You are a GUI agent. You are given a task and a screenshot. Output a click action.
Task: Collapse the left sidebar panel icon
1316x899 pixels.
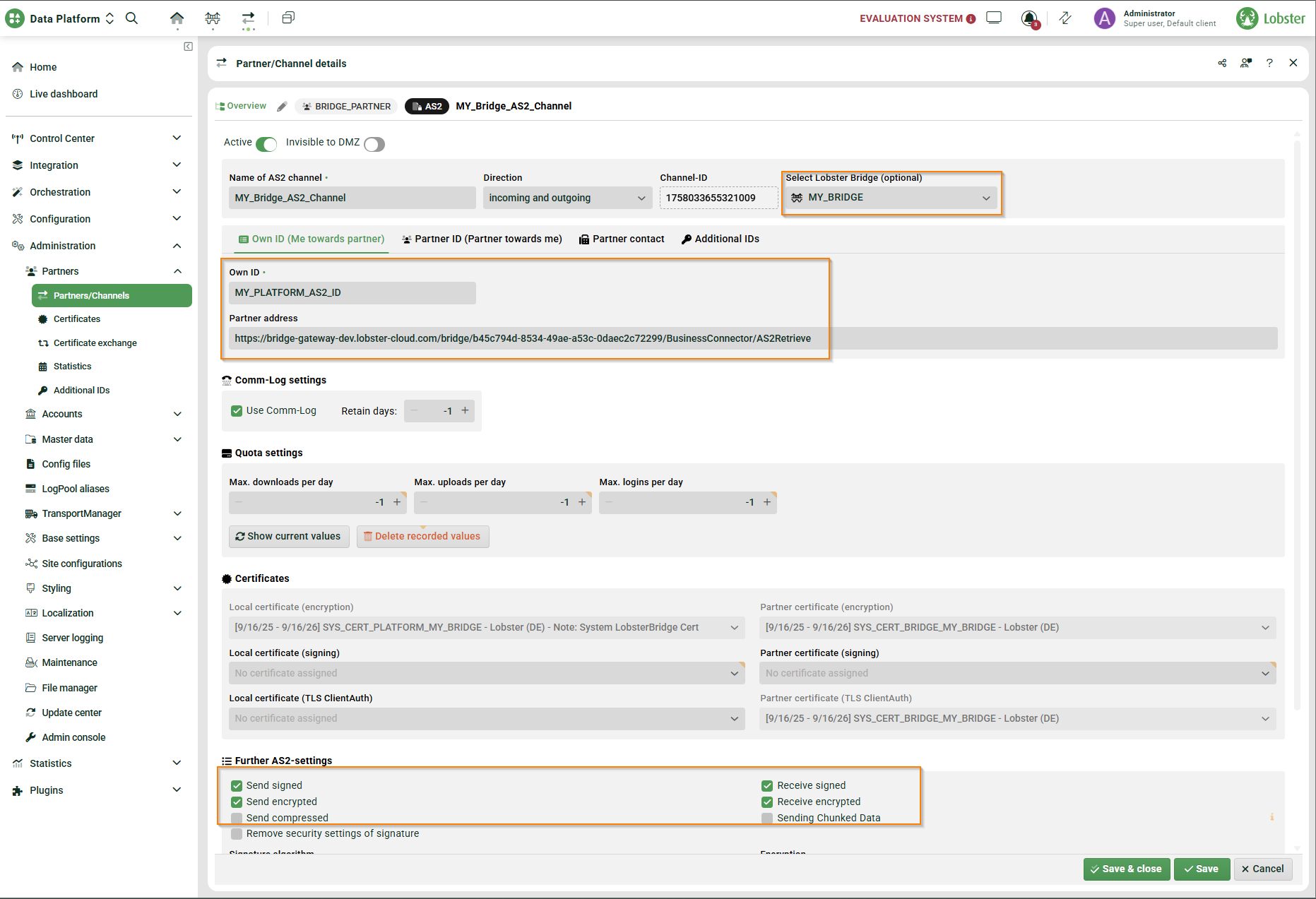coord(188,47)
